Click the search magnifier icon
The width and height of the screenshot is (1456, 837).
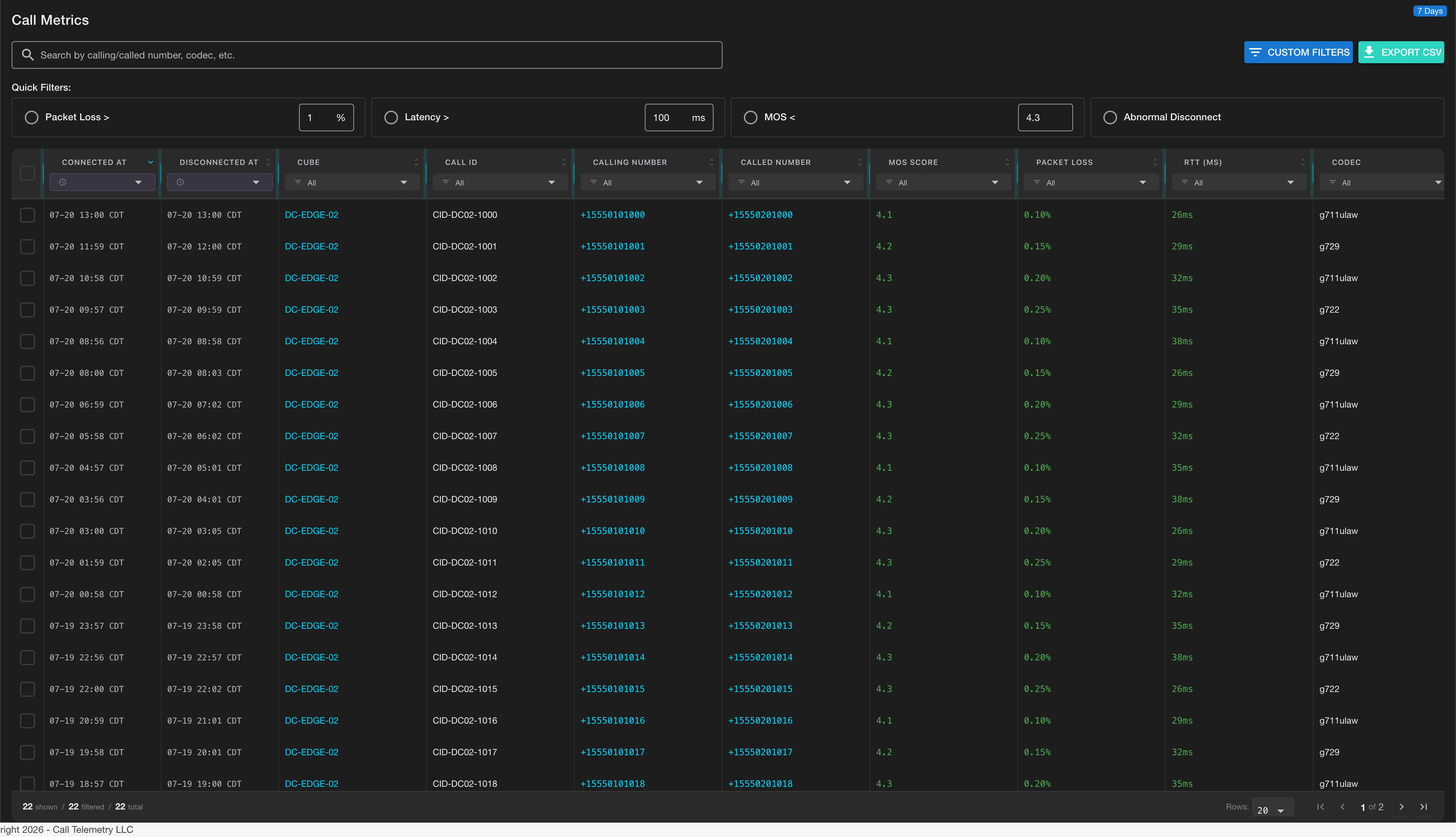point(27,55)
